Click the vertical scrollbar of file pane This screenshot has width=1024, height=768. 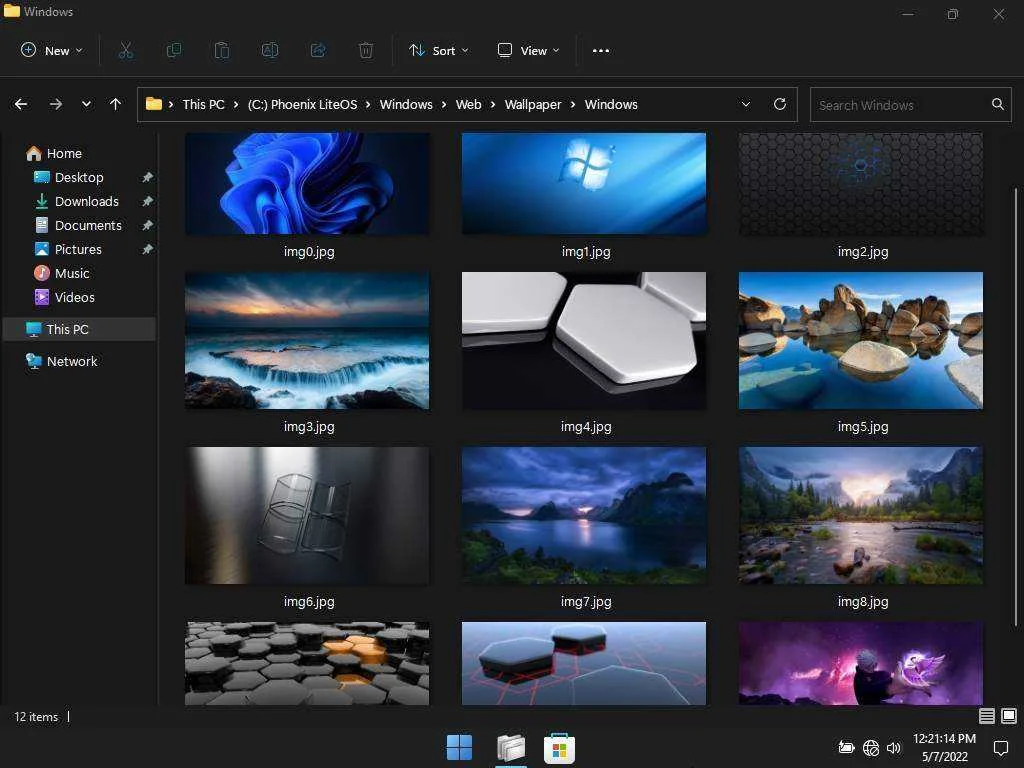click(1016, 405)
